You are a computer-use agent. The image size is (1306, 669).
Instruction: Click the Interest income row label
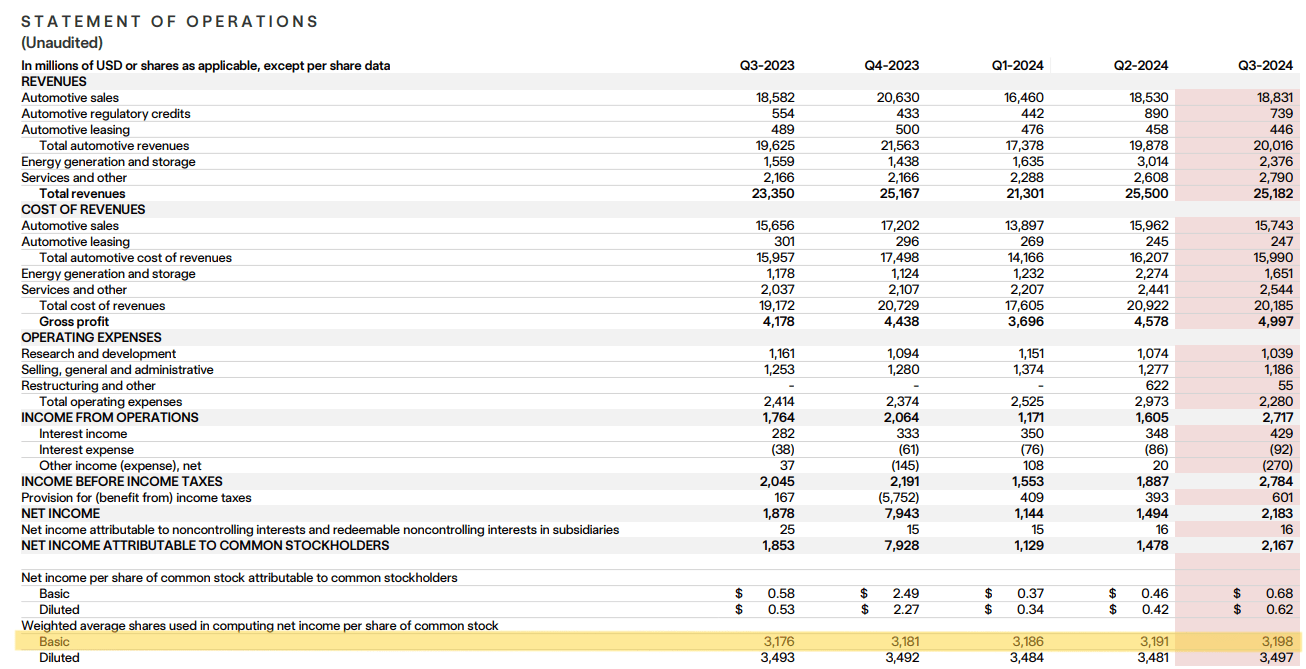click(x=83, y=434)
